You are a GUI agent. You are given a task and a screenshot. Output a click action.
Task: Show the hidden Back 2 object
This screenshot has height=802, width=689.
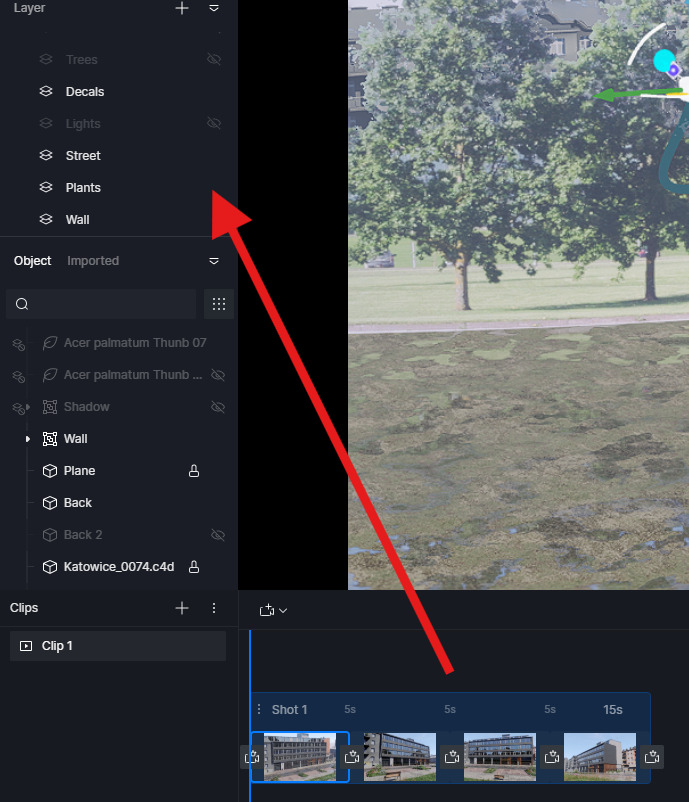click(217, 535)
